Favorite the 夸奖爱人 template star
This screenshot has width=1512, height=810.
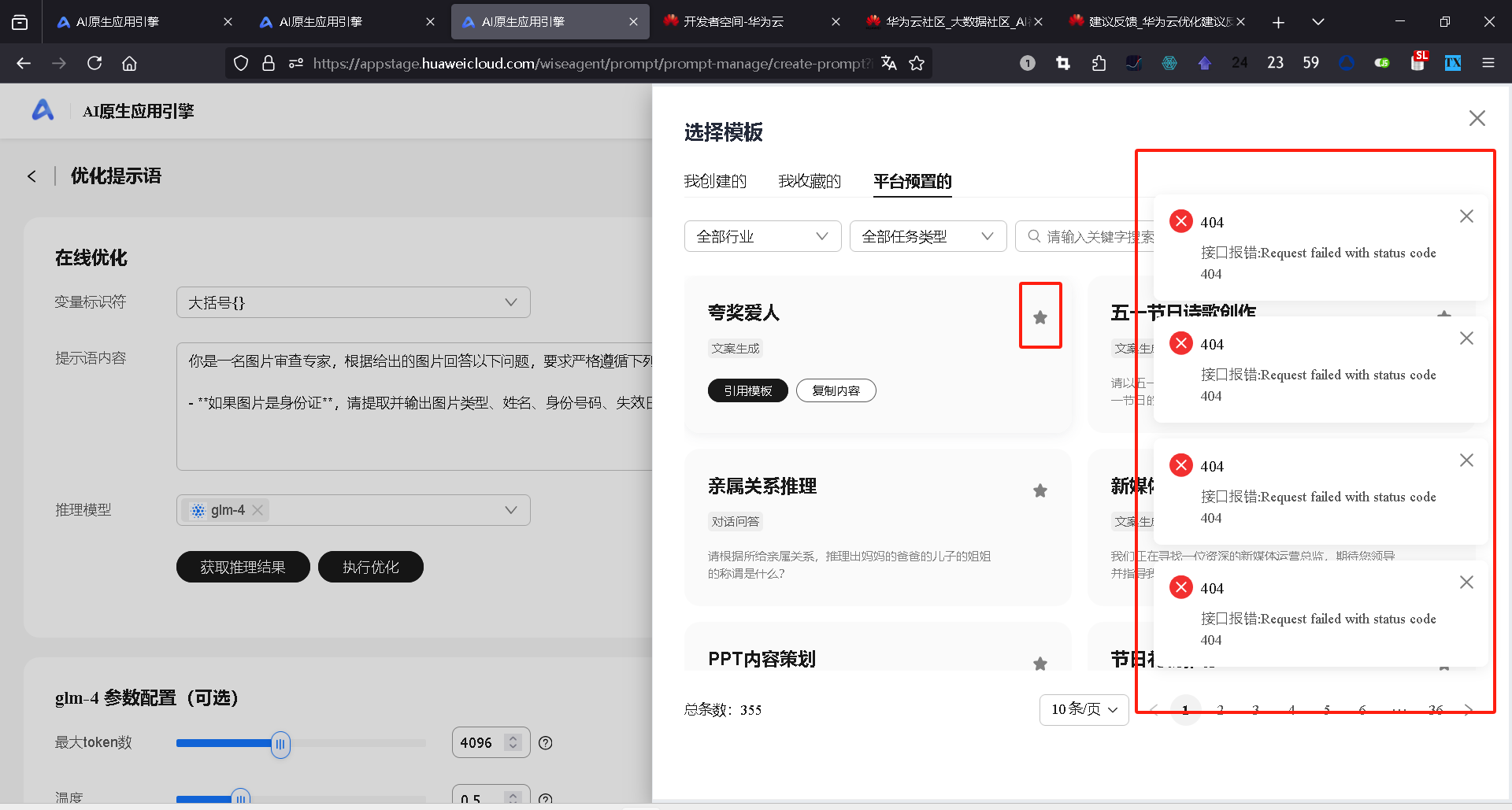[x=1040, y=317]
